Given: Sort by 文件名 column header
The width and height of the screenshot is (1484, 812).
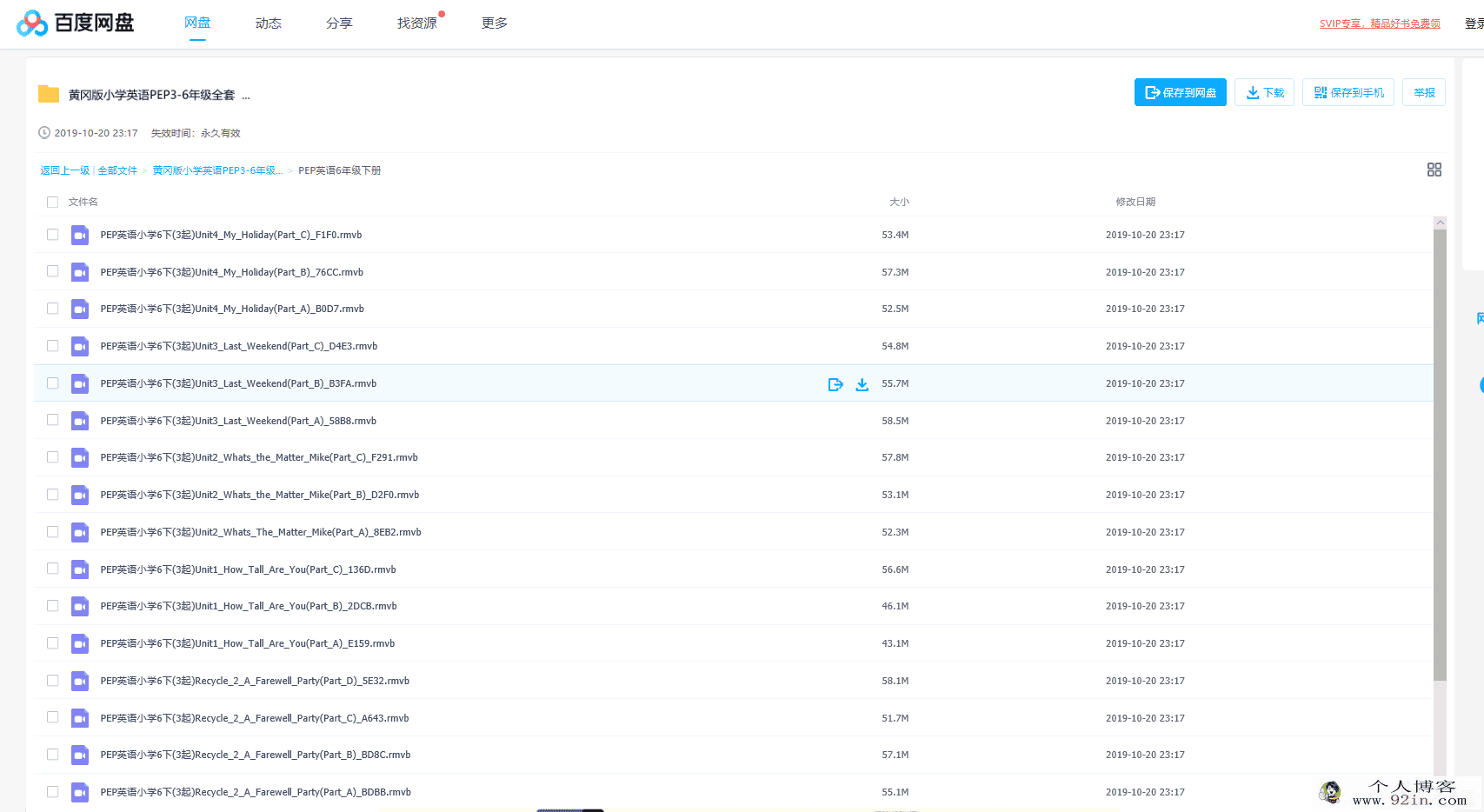Looking at the screenshot, I should click(83, 202).
